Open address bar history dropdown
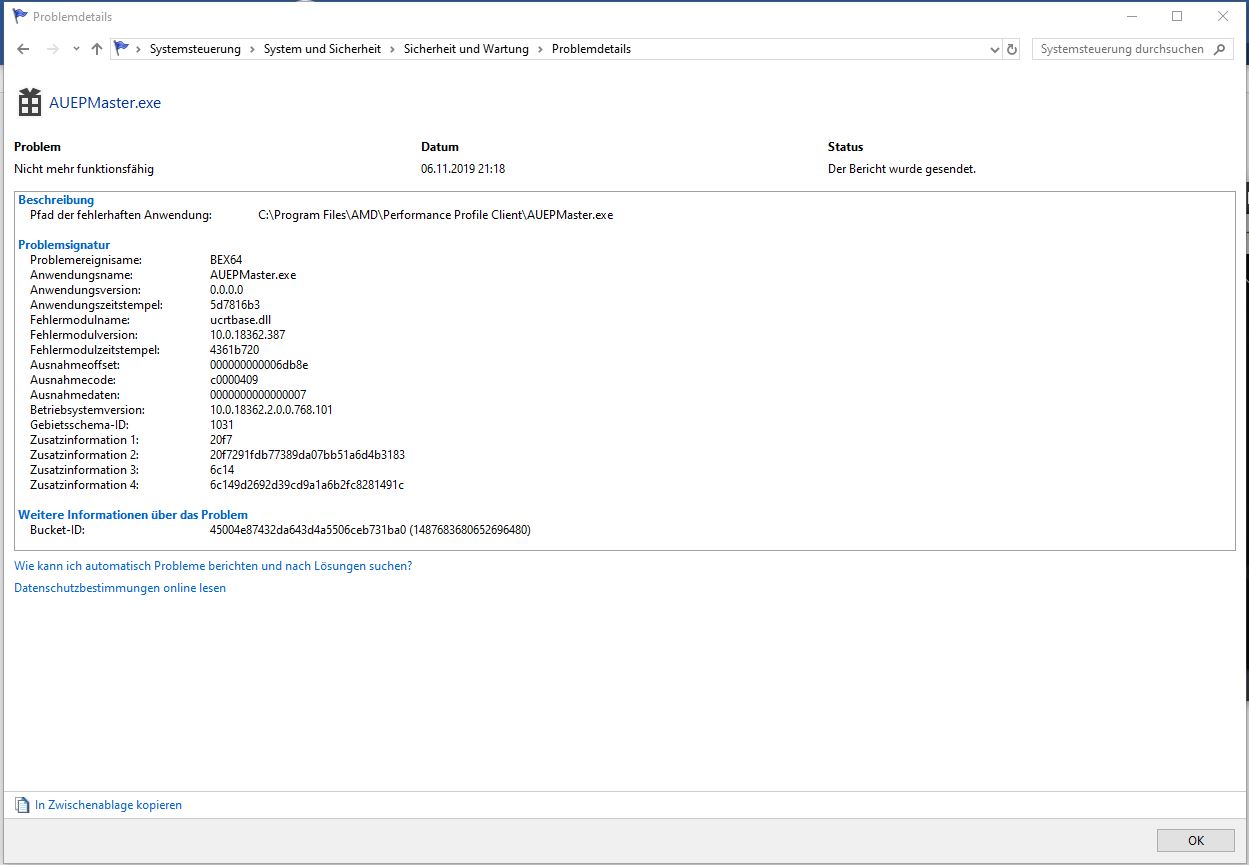Screen dimensions: 1249x865 click(x=994, y=49)
